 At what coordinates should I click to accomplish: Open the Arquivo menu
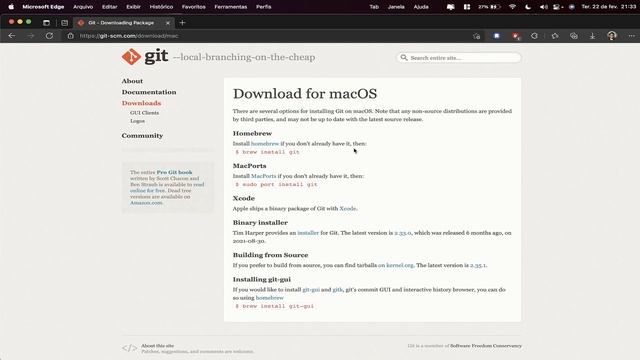click(83, 7)
